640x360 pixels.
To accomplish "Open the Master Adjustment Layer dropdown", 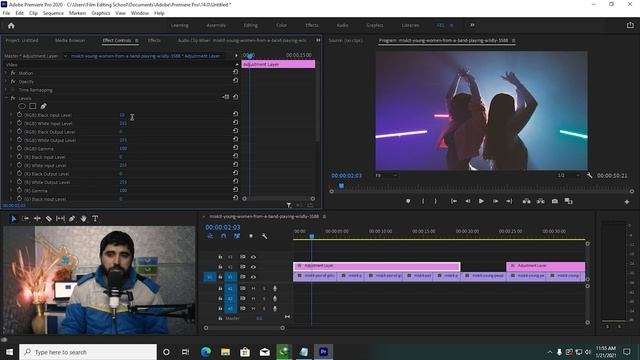I will tap(65, 56).
